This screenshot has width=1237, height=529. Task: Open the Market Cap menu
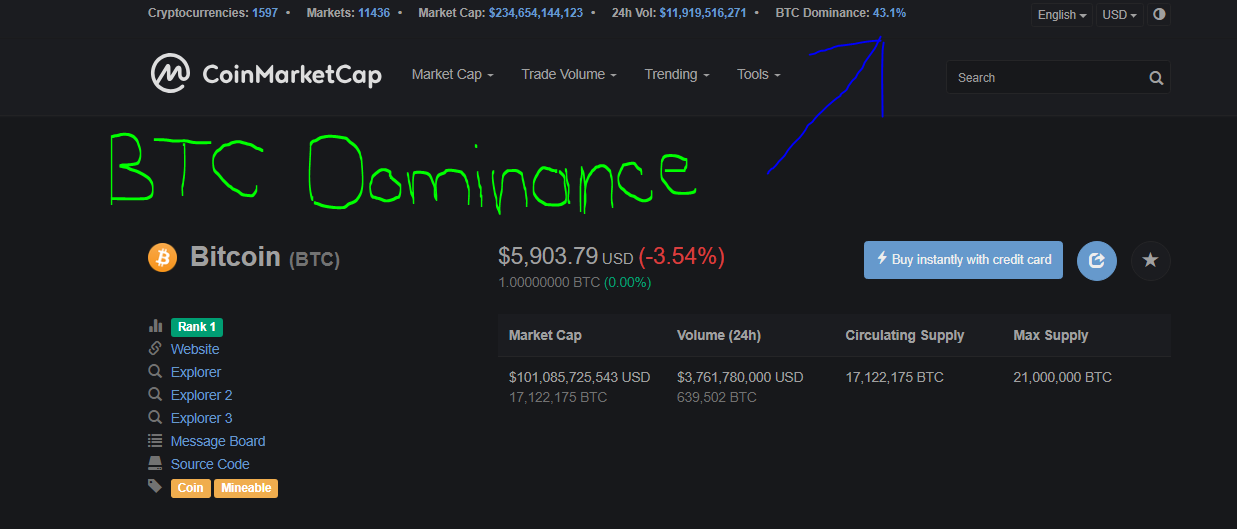pyautogui.click(x=452, y=74)
